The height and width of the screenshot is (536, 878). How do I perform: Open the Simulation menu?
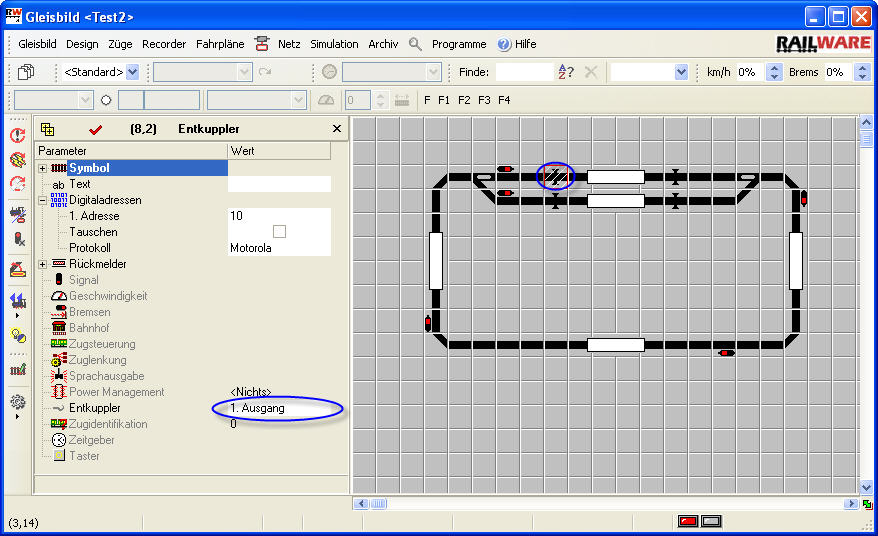click(x=334, y=44)
